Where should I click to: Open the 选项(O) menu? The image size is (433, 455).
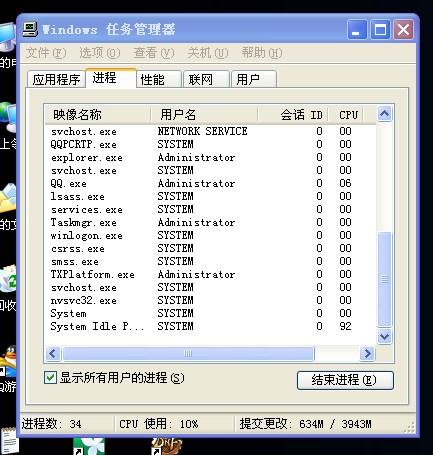click(x=100, y=53)
